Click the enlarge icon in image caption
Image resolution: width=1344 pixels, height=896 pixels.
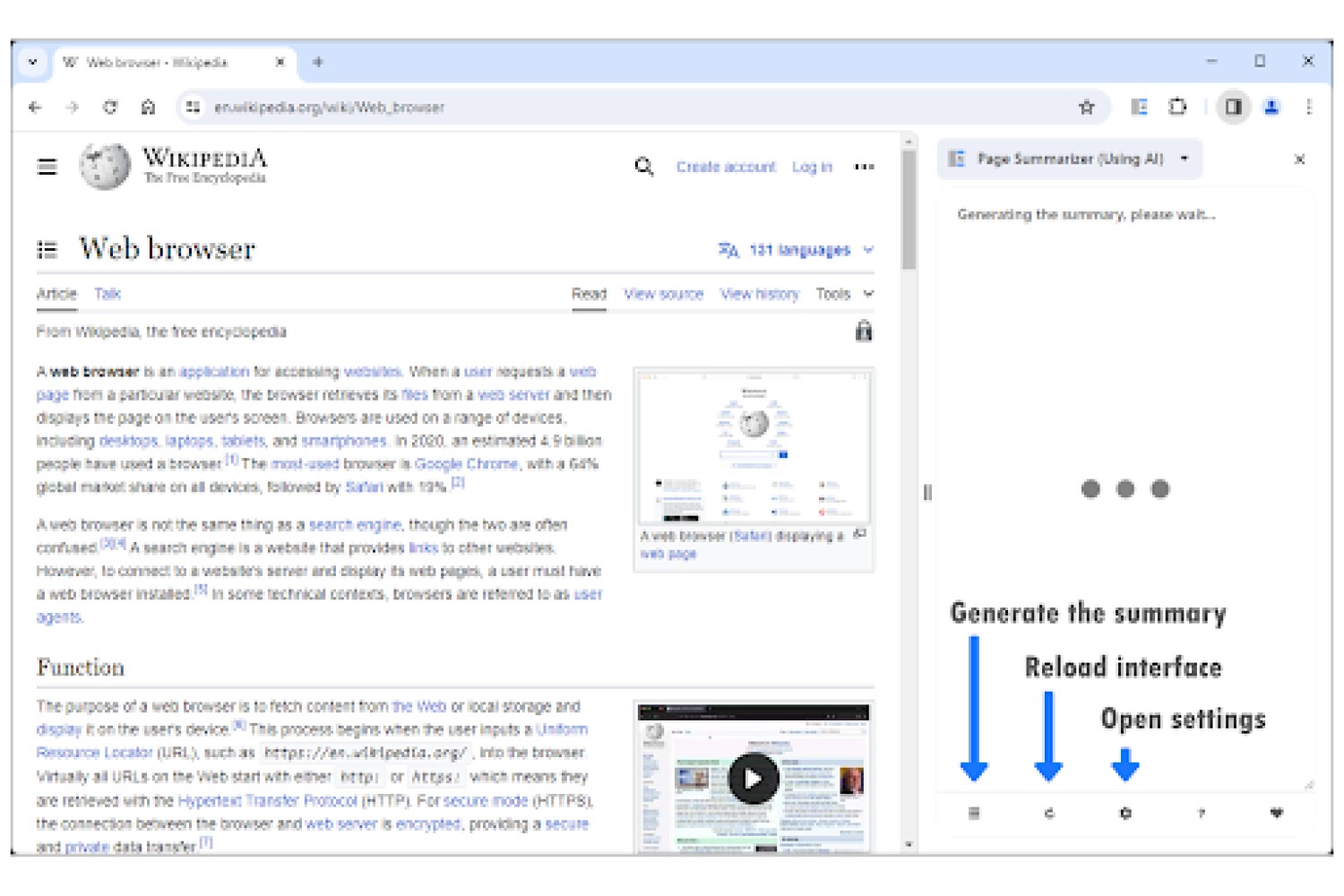[859, 534]
